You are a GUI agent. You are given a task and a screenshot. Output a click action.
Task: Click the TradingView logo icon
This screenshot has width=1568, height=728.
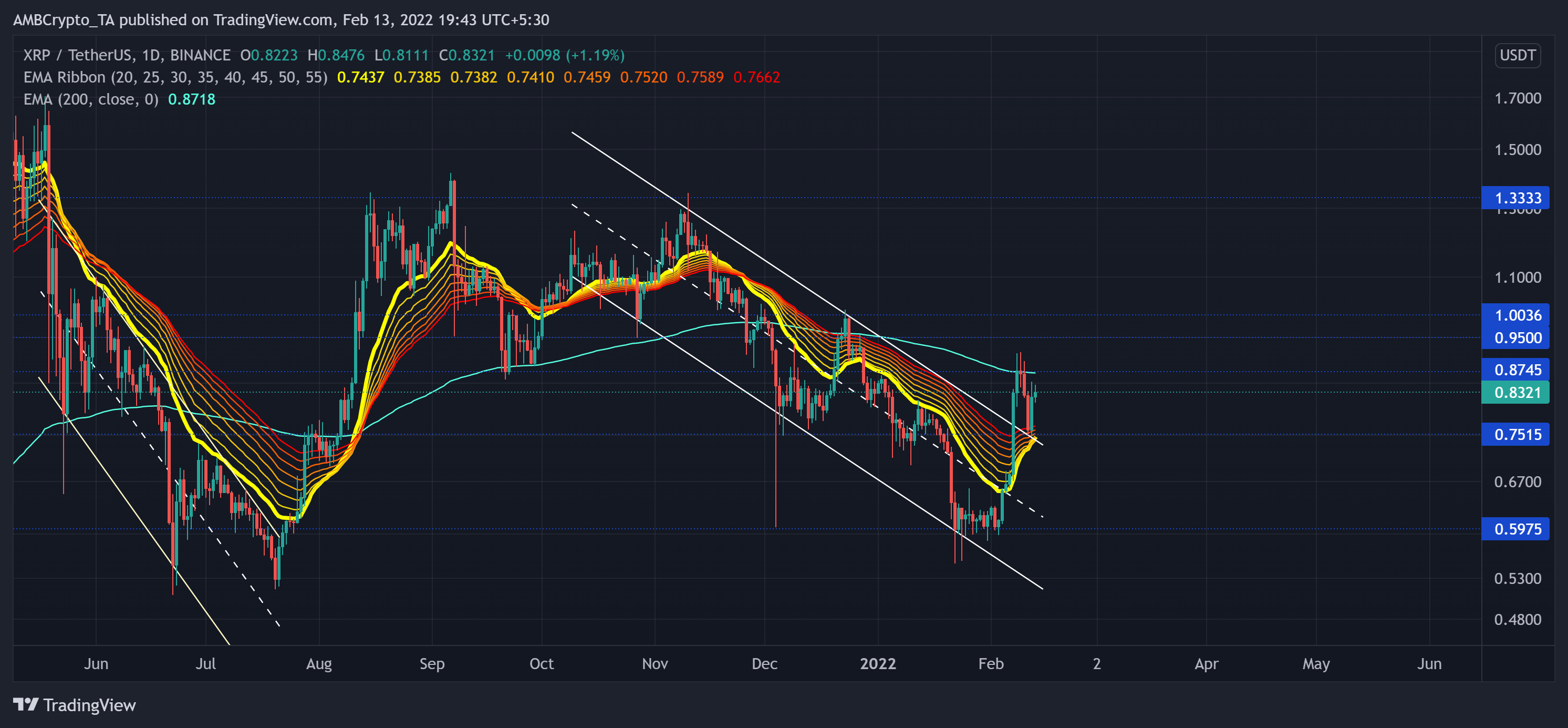(26, 705)
